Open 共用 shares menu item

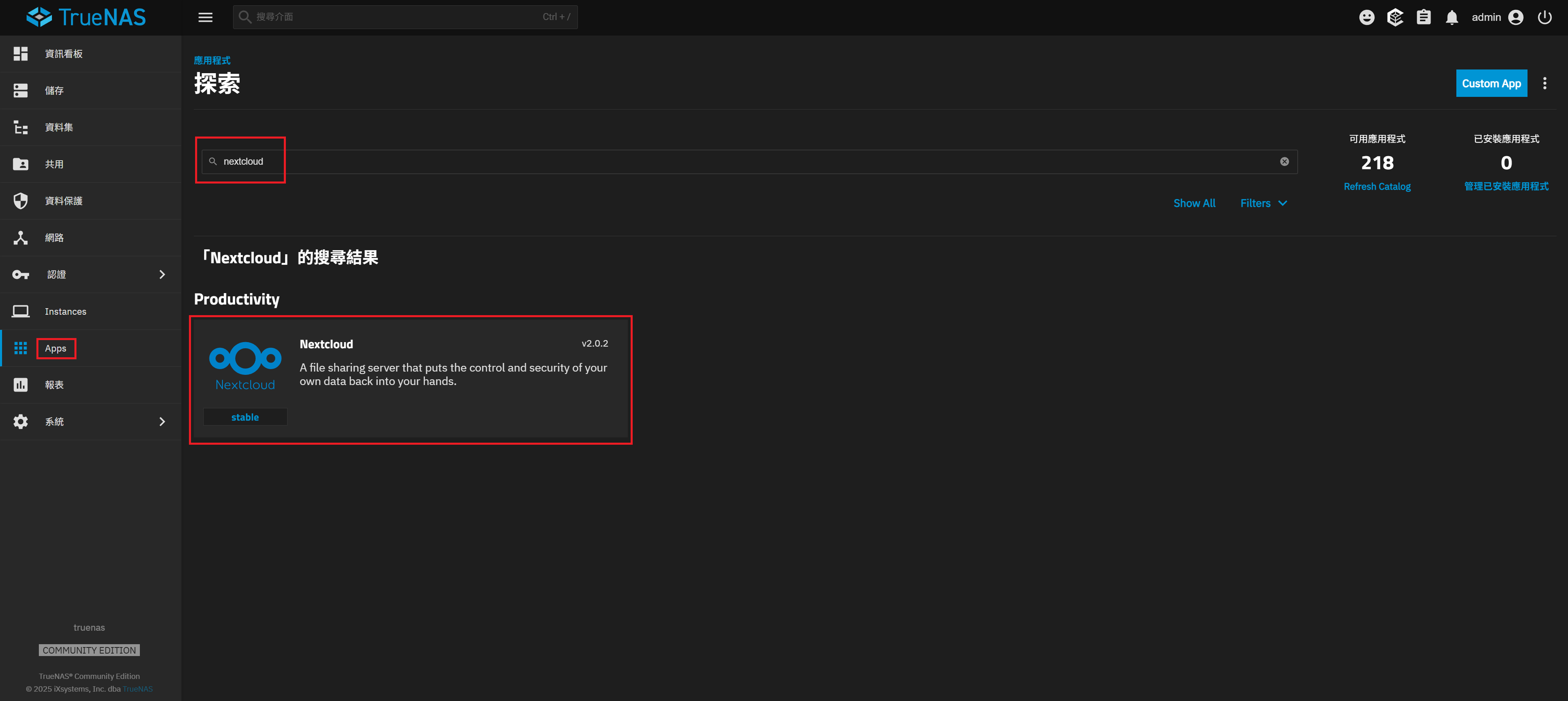[x=54, y=163]
